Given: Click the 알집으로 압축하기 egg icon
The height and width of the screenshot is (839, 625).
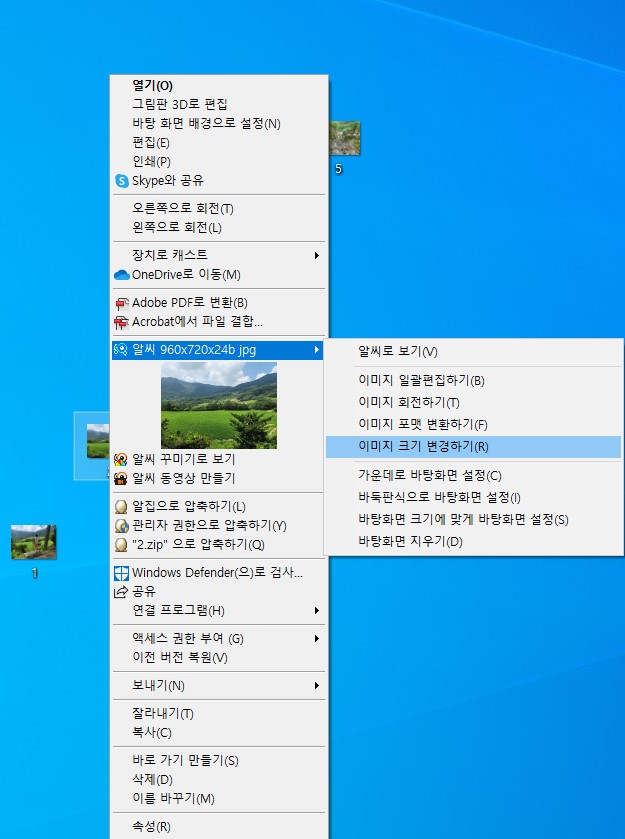Looking at the screenshot, I should (121, 506).
